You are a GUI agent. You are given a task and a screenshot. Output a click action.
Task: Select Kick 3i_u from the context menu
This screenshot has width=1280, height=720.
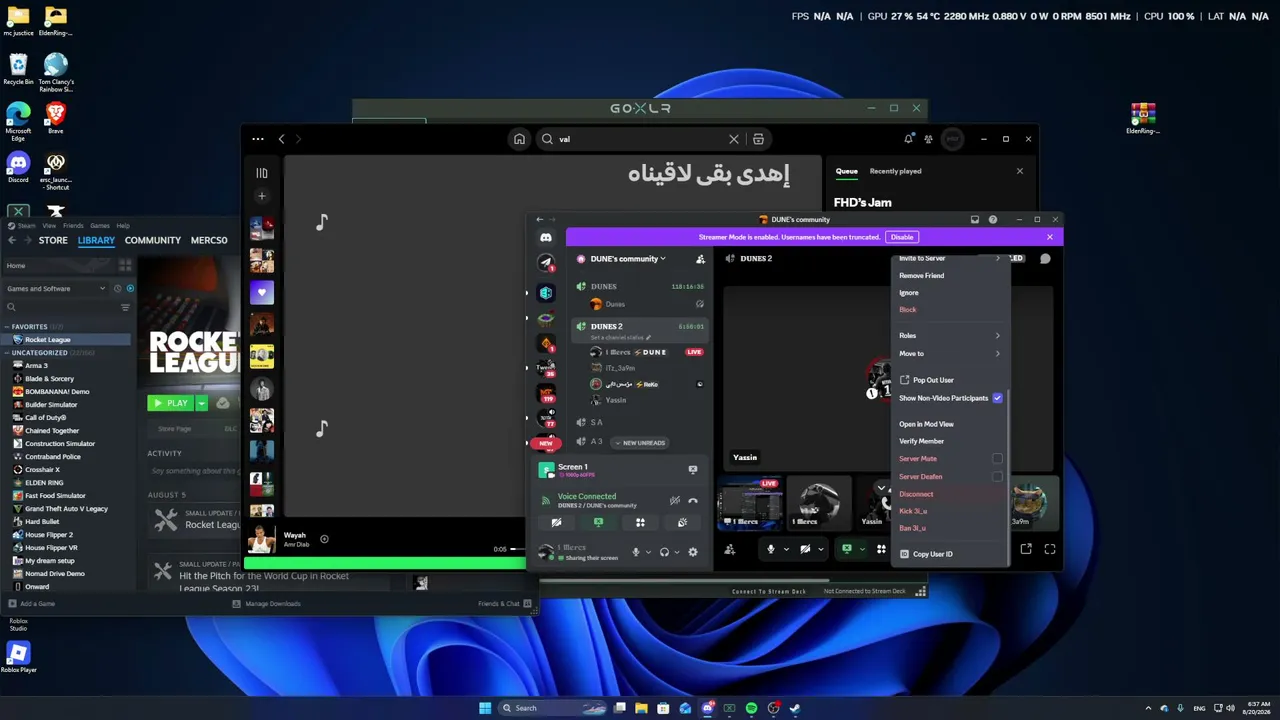tap(913, 511)
